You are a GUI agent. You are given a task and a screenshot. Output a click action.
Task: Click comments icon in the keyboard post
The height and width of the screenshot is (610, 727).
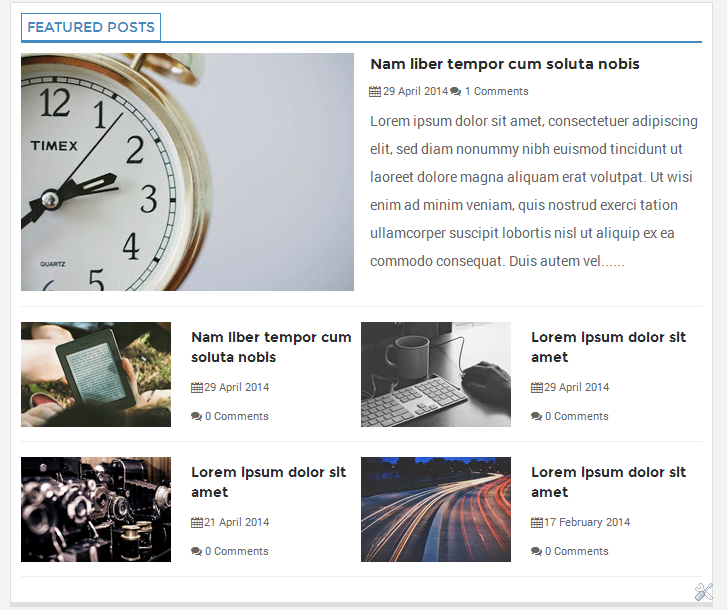[536, 416]
